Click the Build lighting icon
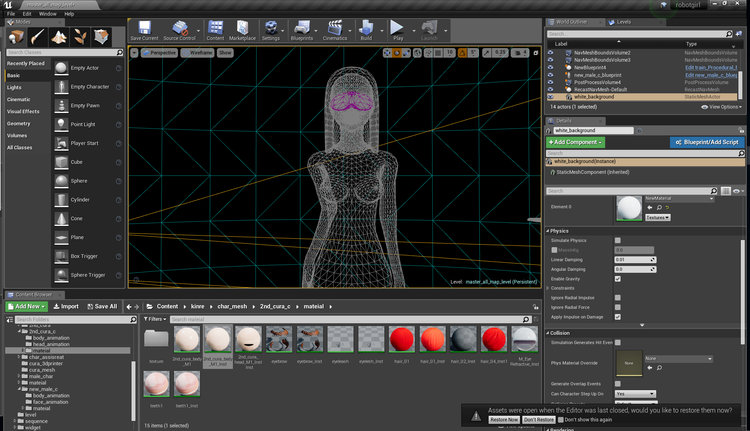750x431 pixels. pyautogui.click(x=366, y=28)
